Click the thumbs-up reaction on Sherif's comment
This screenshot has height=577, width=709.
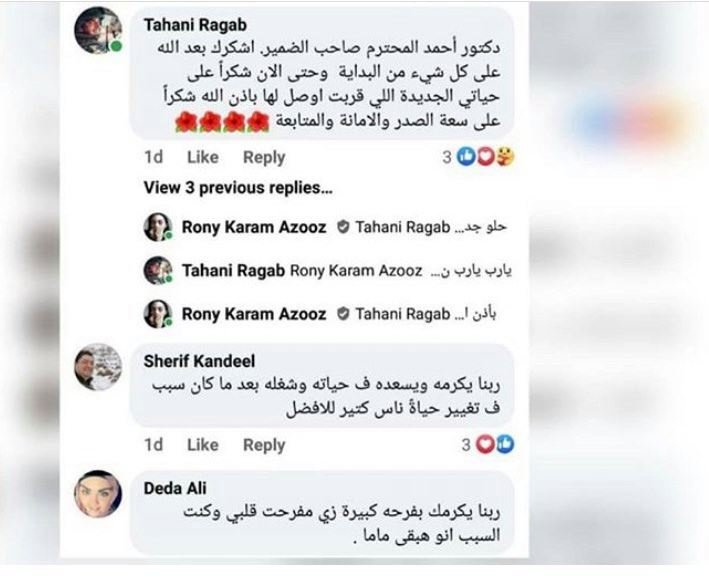pos(505,445)
